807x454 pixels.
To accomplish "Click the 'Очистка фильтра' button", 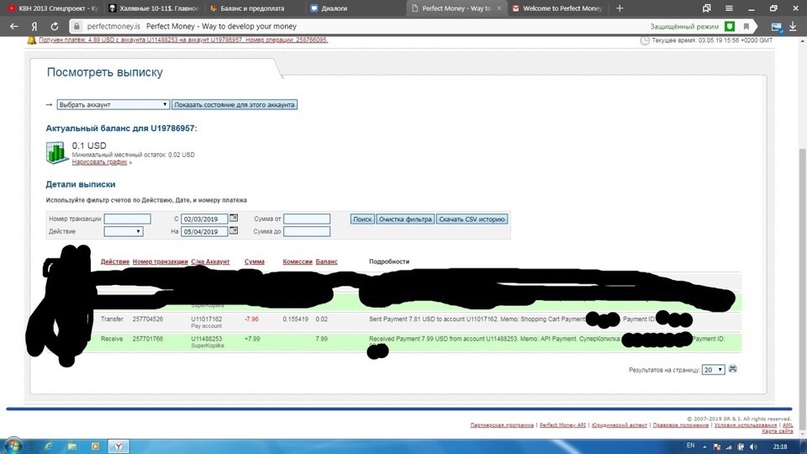I will point(405,219).
